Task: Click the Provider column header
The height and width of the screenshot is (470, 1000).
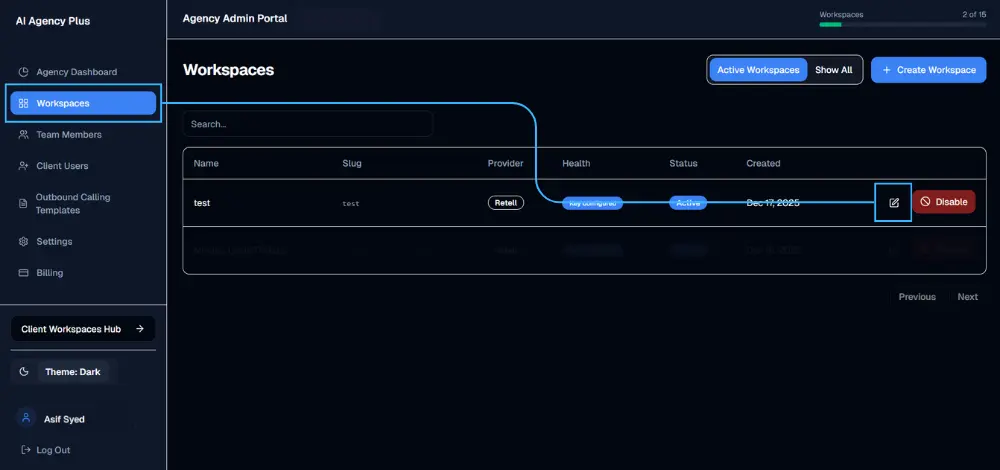Action: pyautogui.click(x=506, y=163)
